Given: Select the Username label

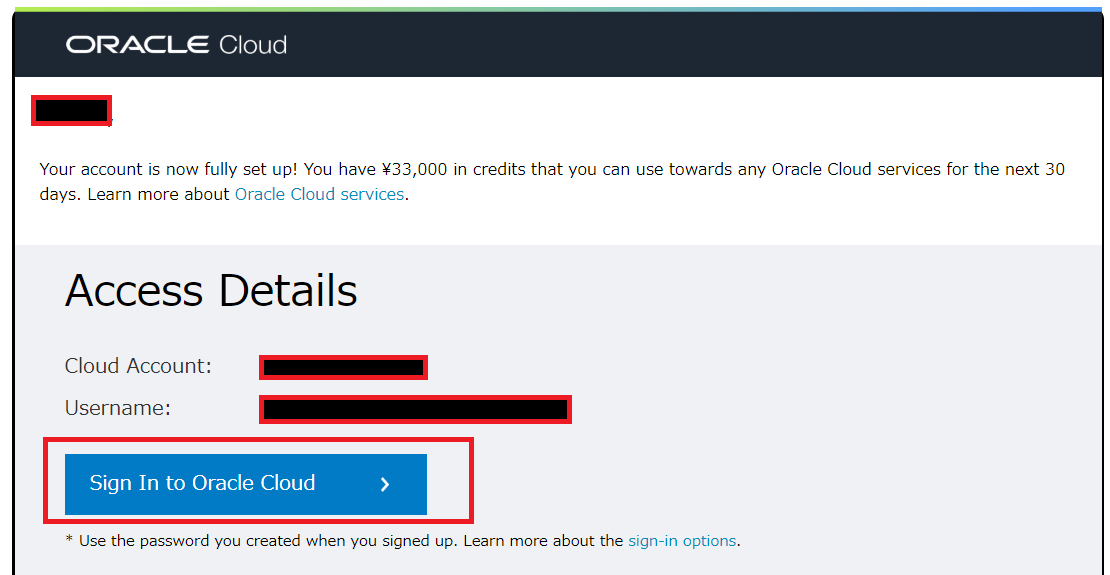Looking at the screenshot, I should pos(118,408).
